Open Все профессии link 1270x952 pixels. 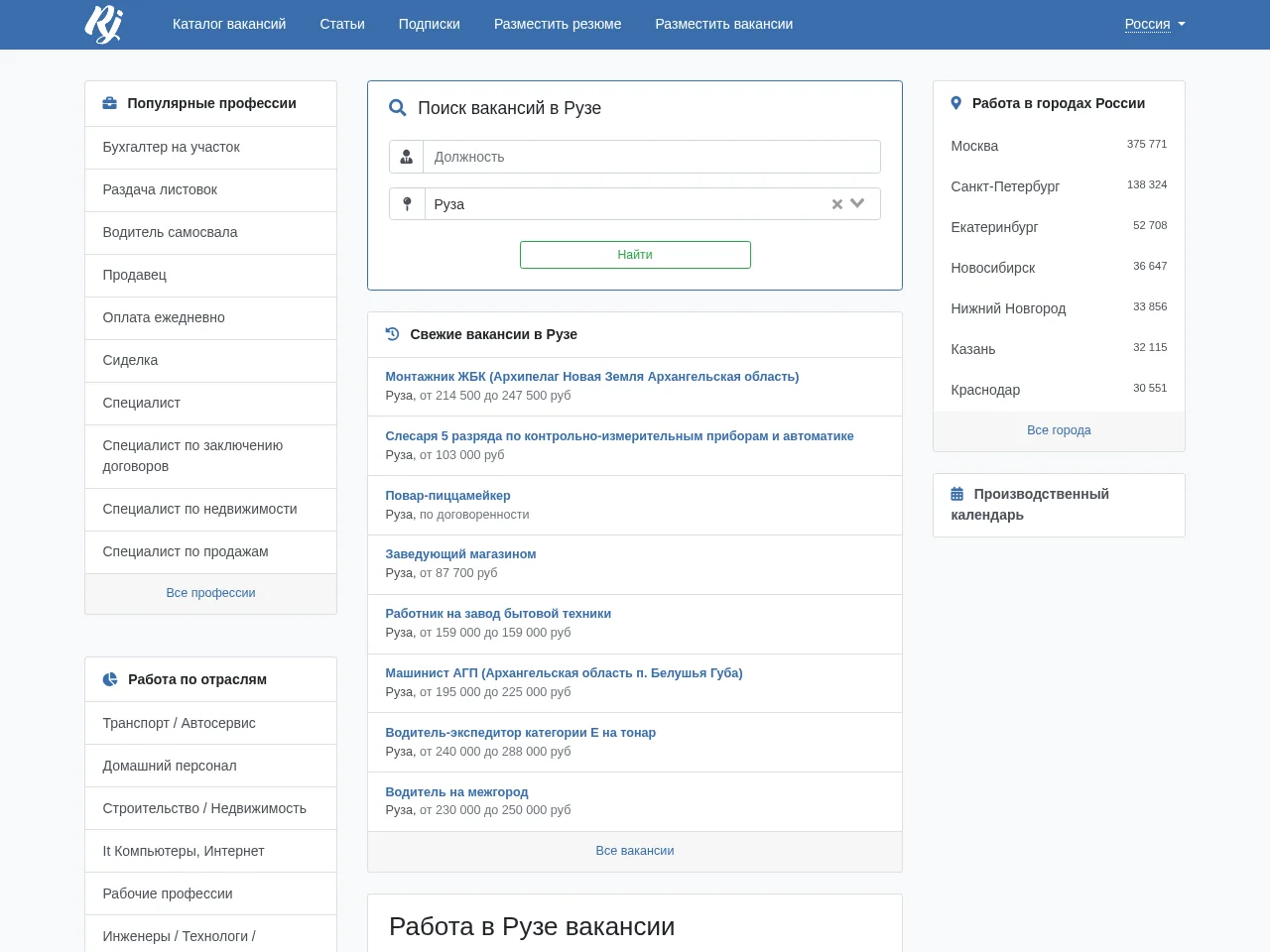tap(210, 593)
